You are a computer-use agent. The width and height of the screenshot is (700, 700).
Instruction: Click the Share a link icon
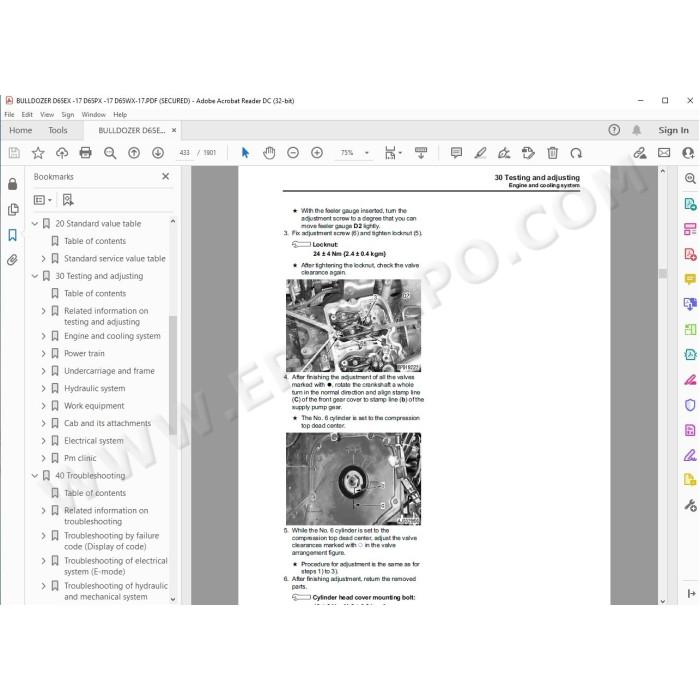(x=640, y=153)
